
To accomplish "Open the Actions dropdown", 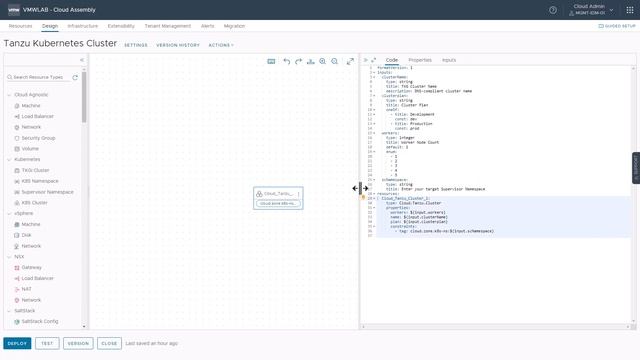I will [x=221, y=45].
